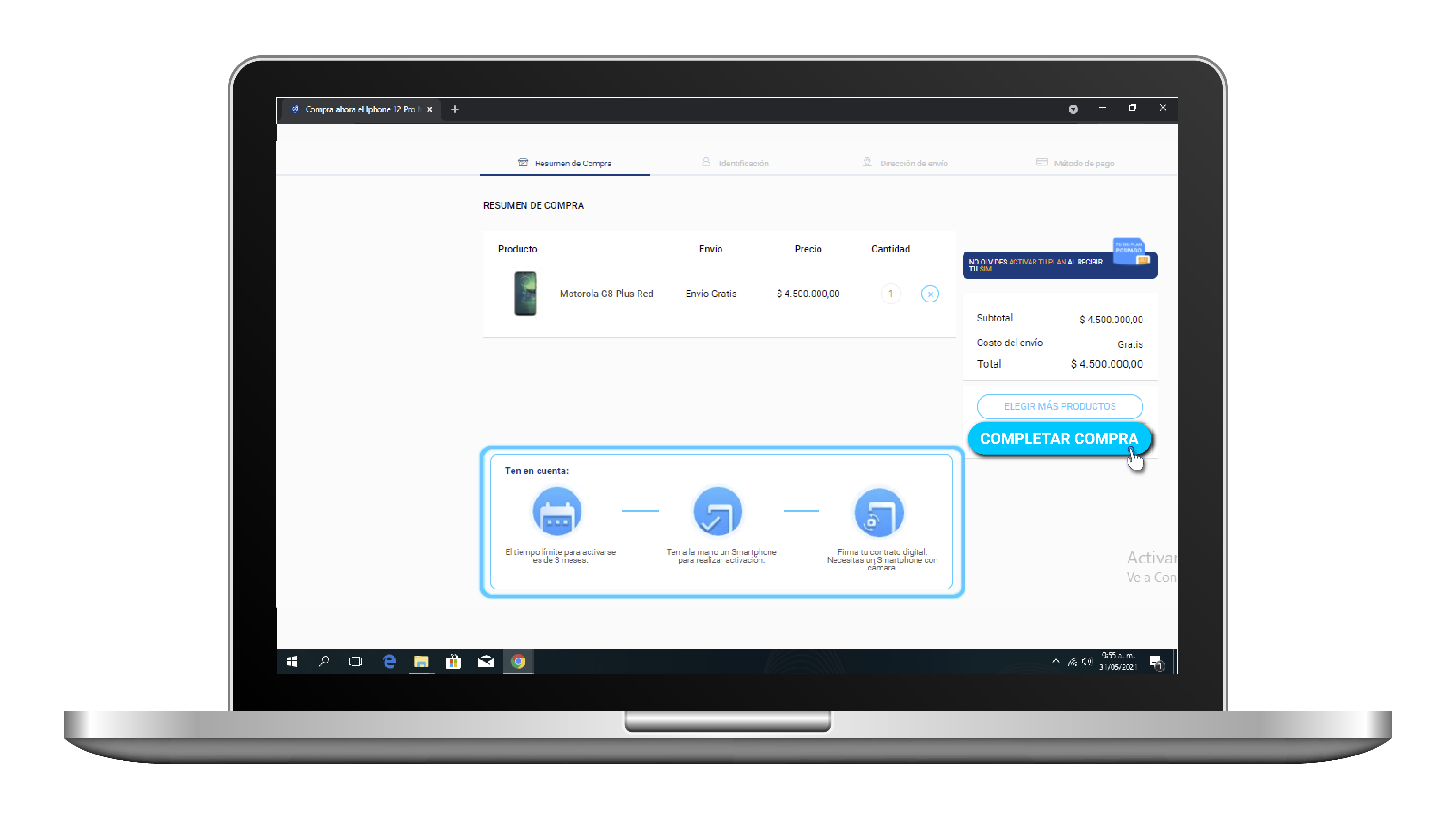Click the digital contract camera icon
This screenshot has width=1456, height=819.
(879, 512)
